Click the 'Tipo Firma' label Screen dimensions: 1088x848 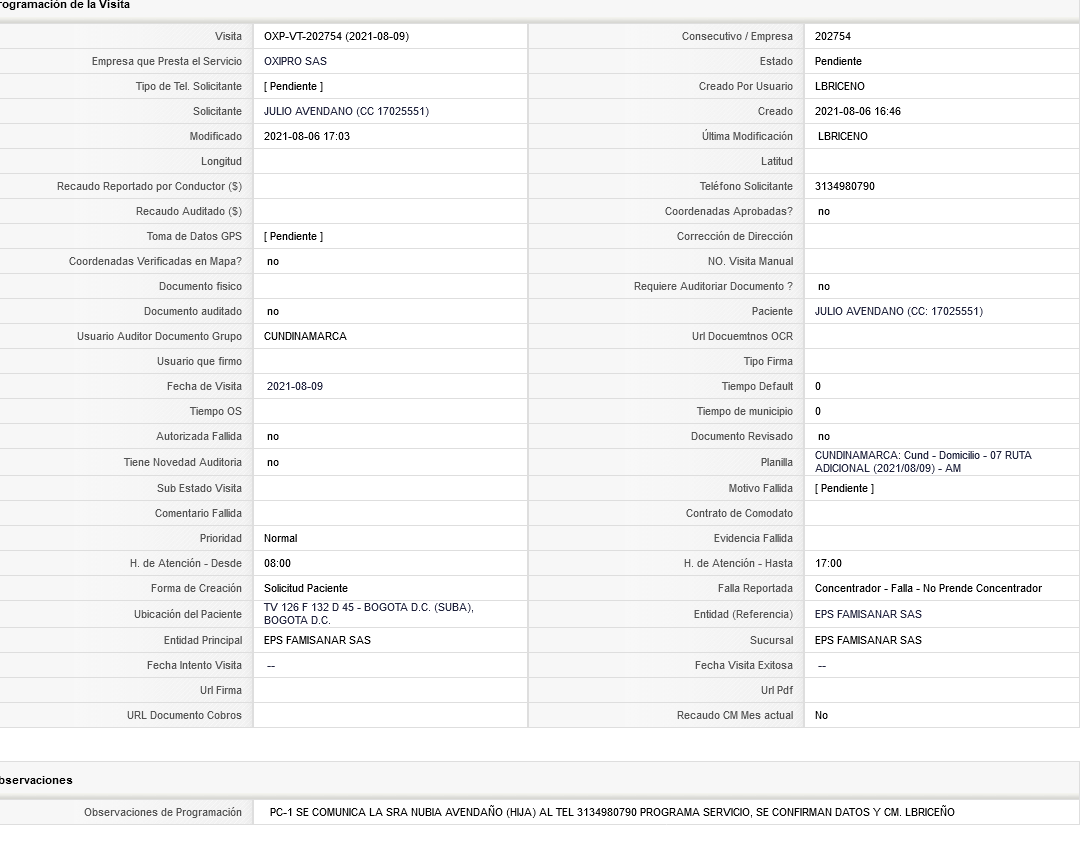click(768, 361)
